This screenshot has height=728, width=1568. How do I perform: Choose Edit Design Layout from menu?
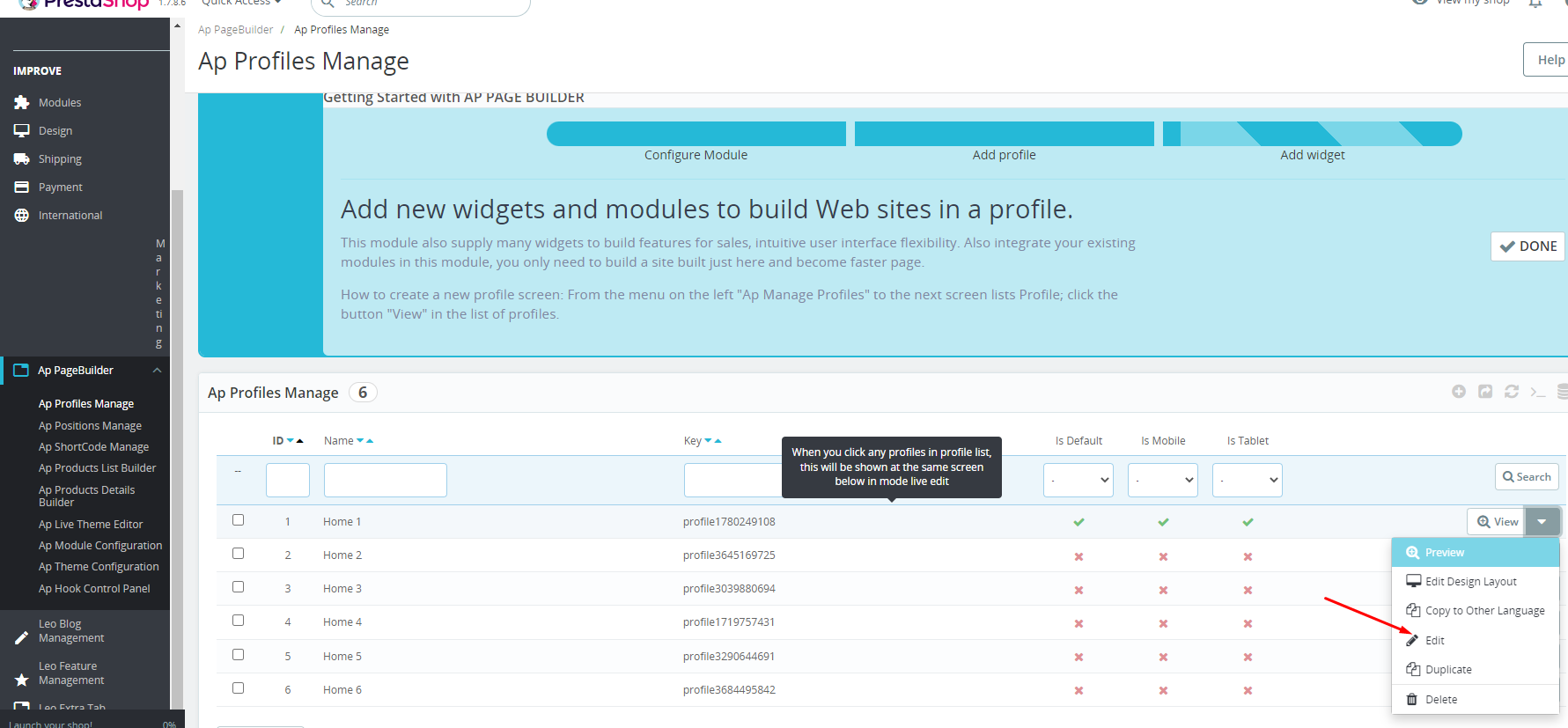1476,582
